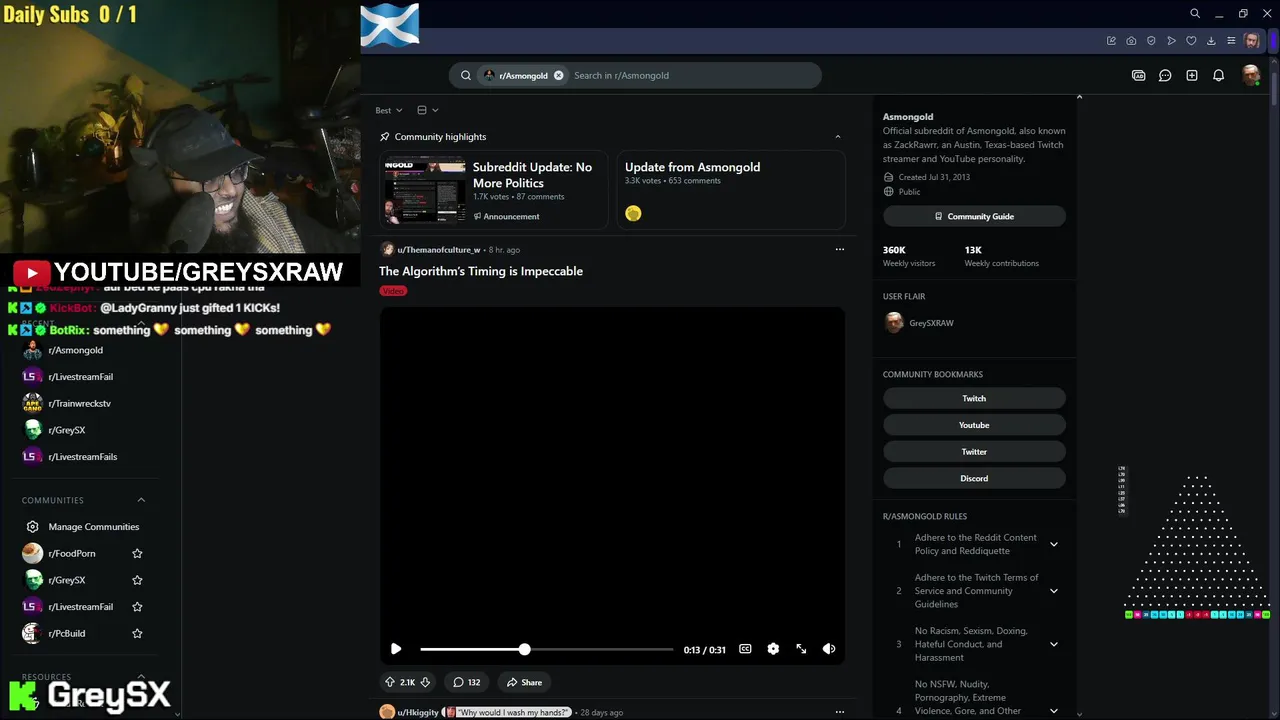Open the 132 comments on the post

click(x=466, y=682)
